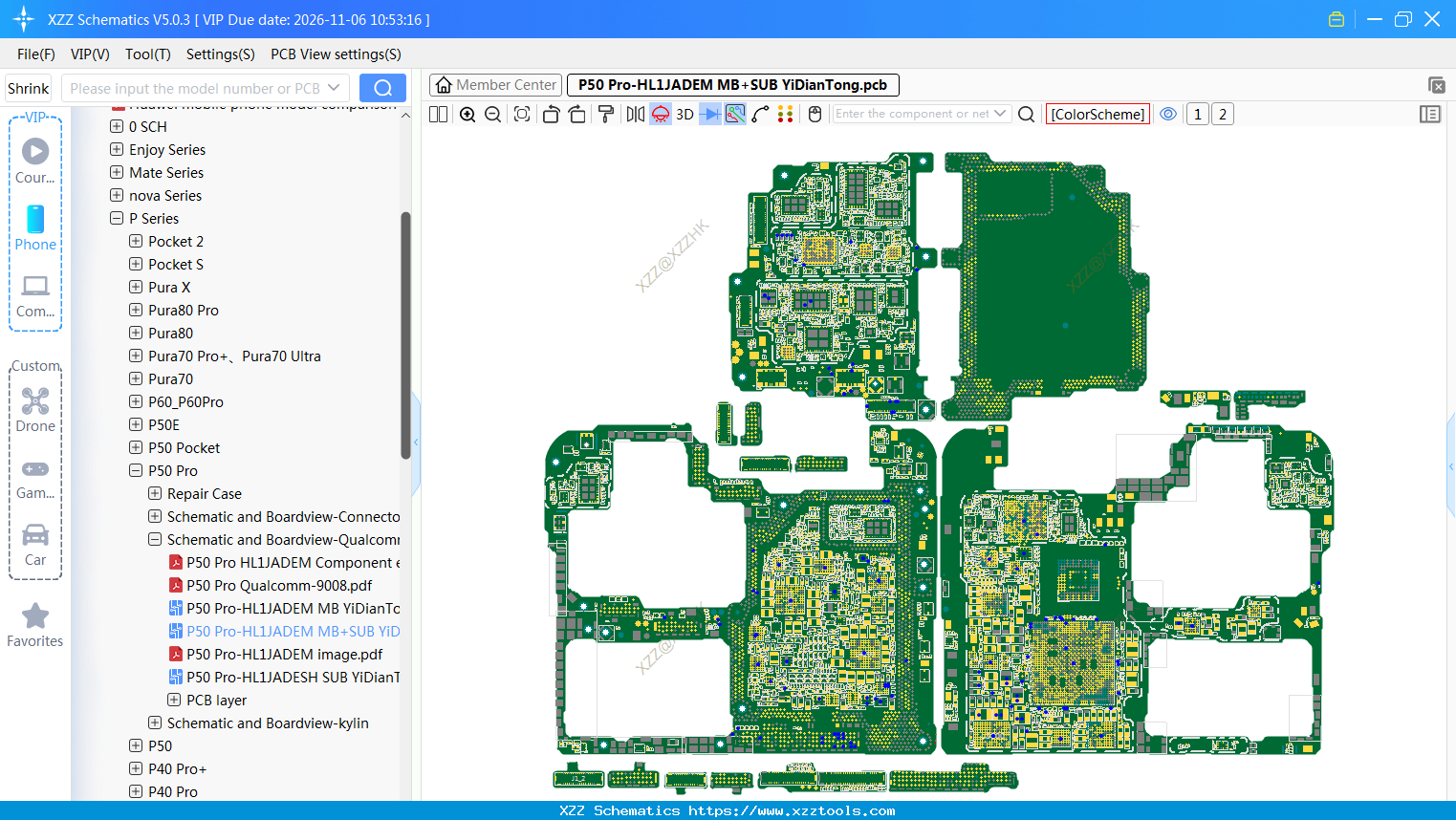Screen dimensions: 1456x820
Task: Click the ColorScheme button
Action: click(1097, 115)
